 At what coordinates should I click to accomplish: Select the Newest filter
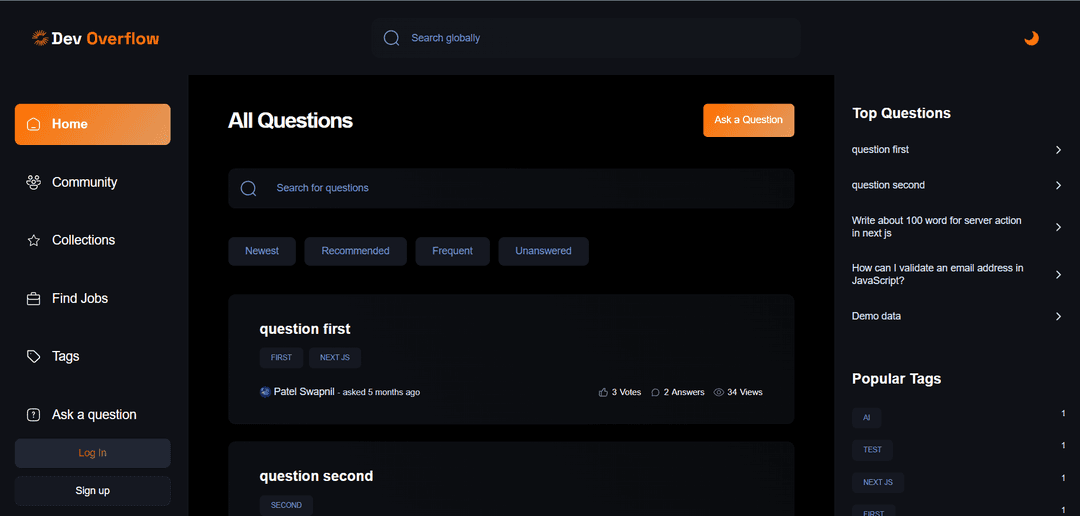point(262,251)
